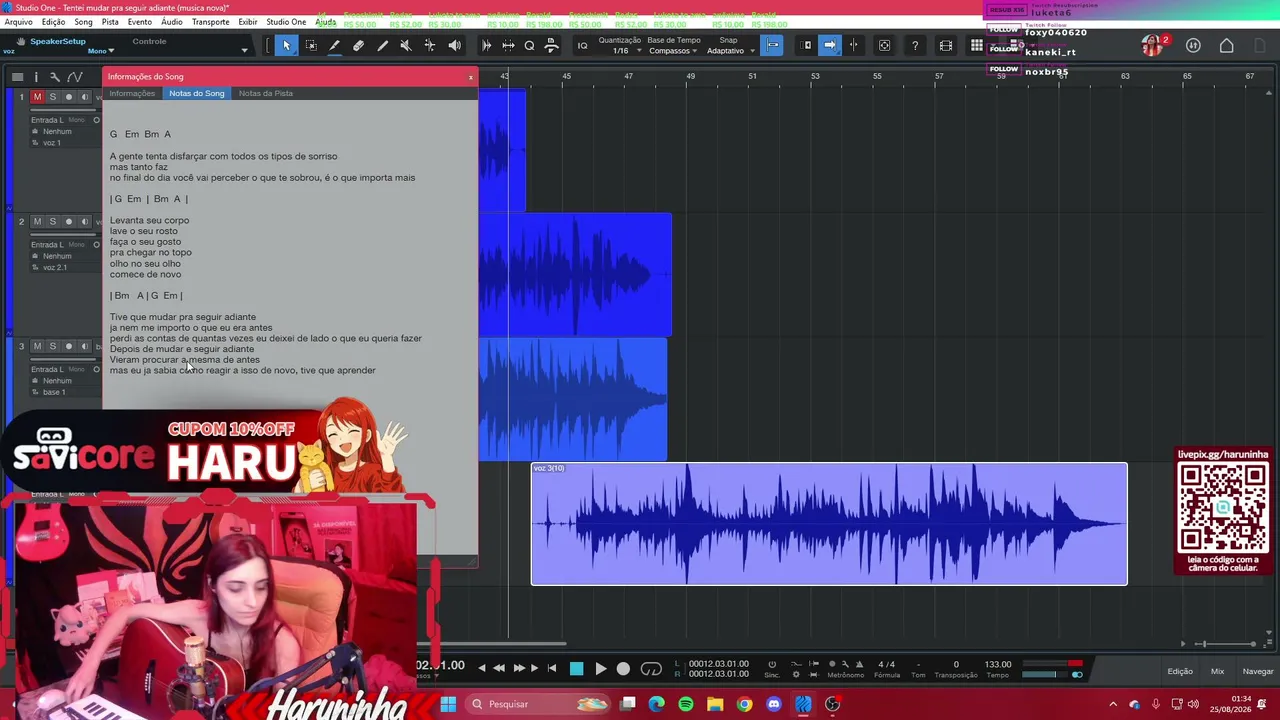Click the Stop button in transport
Screen dimensions: 1280x720
click(x=576, y=669)
